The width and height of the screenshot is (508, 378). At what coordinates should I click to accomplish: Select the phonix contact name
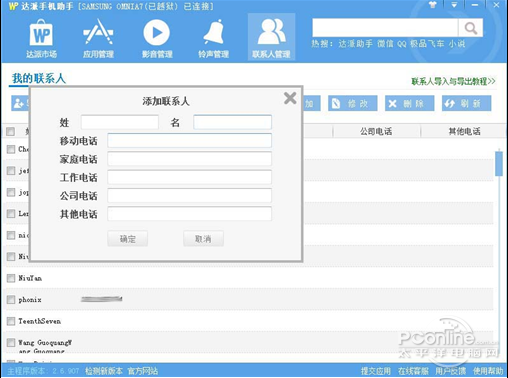[30, 300]
